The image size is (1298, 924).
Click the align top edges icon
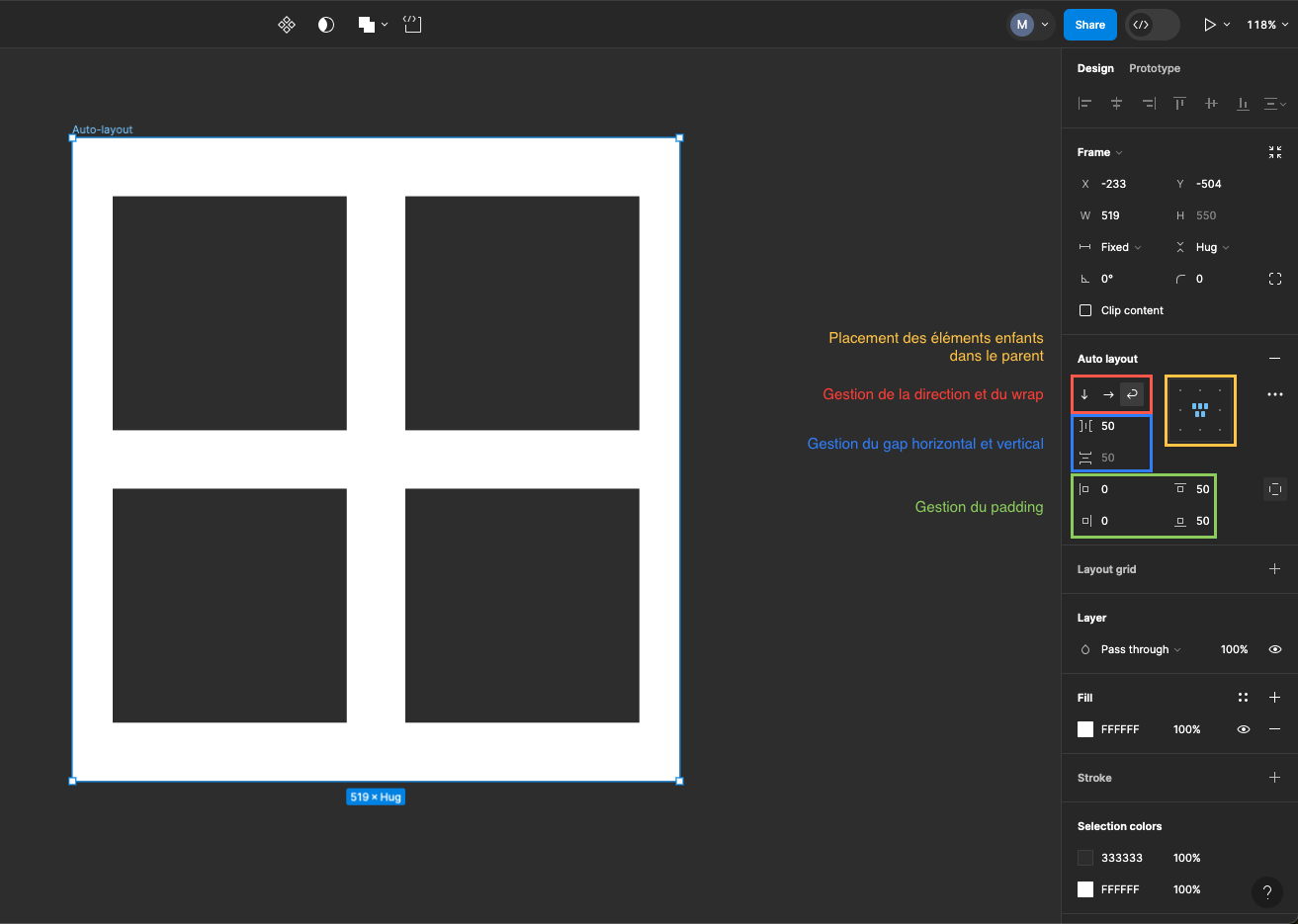[x=1179, y=103]
